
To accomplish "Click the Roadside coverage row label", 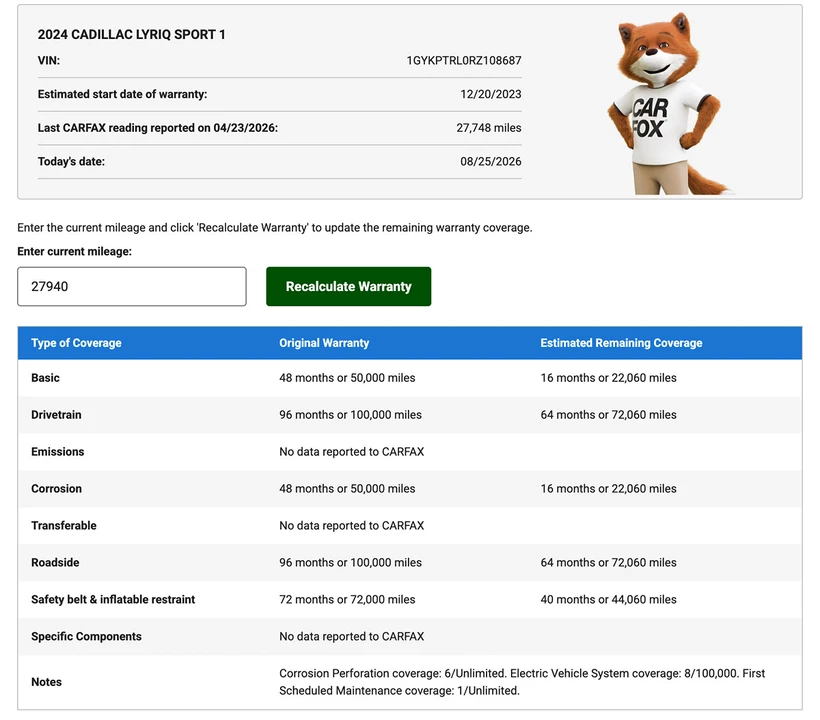I will (x=55, y=563).
